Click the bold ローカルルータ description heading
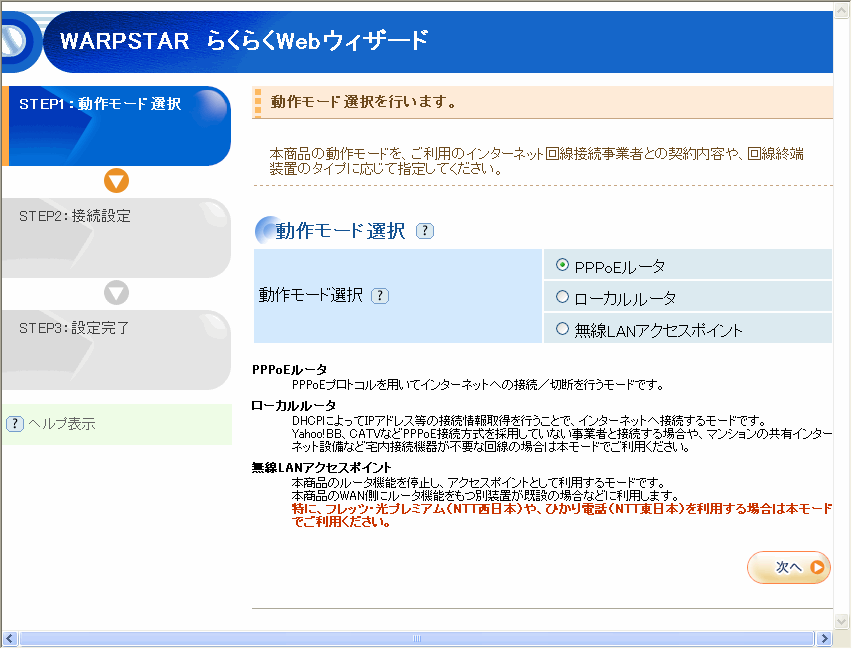 293,406
